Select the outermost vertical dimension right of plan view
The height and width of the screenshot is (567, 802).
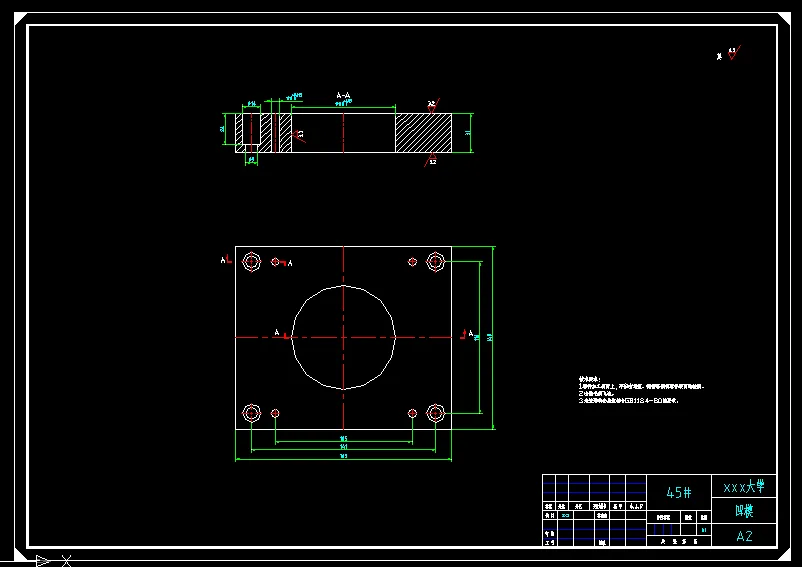(x=492, y=337)
